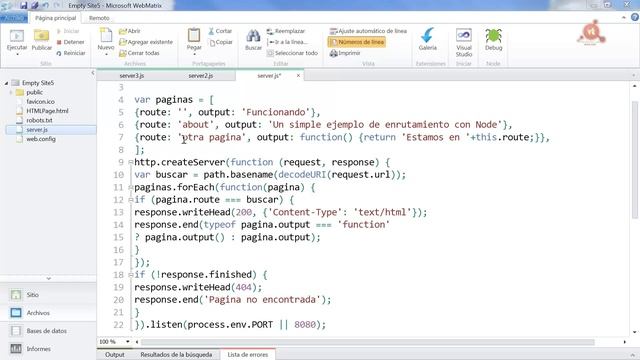640x360 pixels.
Task: Click Cerrar todas
Action: [x=139, y=53]
